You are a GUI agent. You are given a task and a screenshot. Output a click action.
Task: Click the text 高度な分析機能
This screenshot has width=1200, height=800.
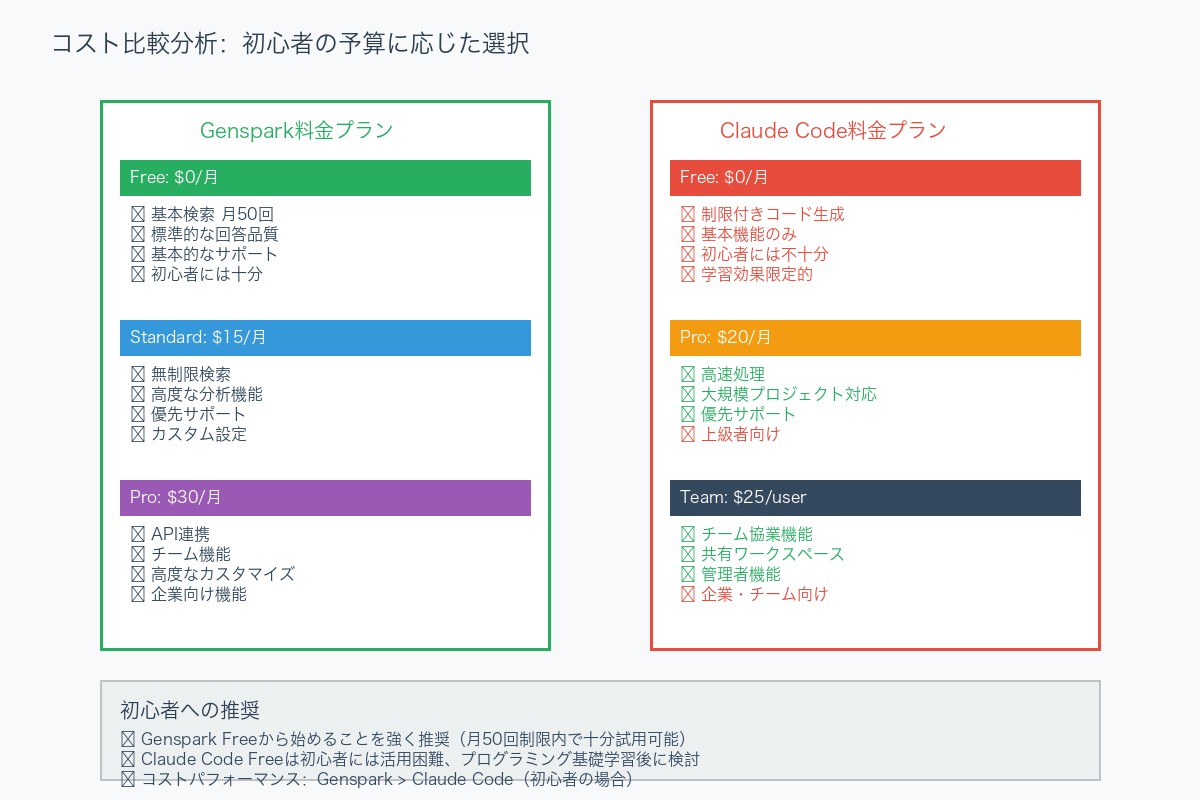tap(207, 394)
